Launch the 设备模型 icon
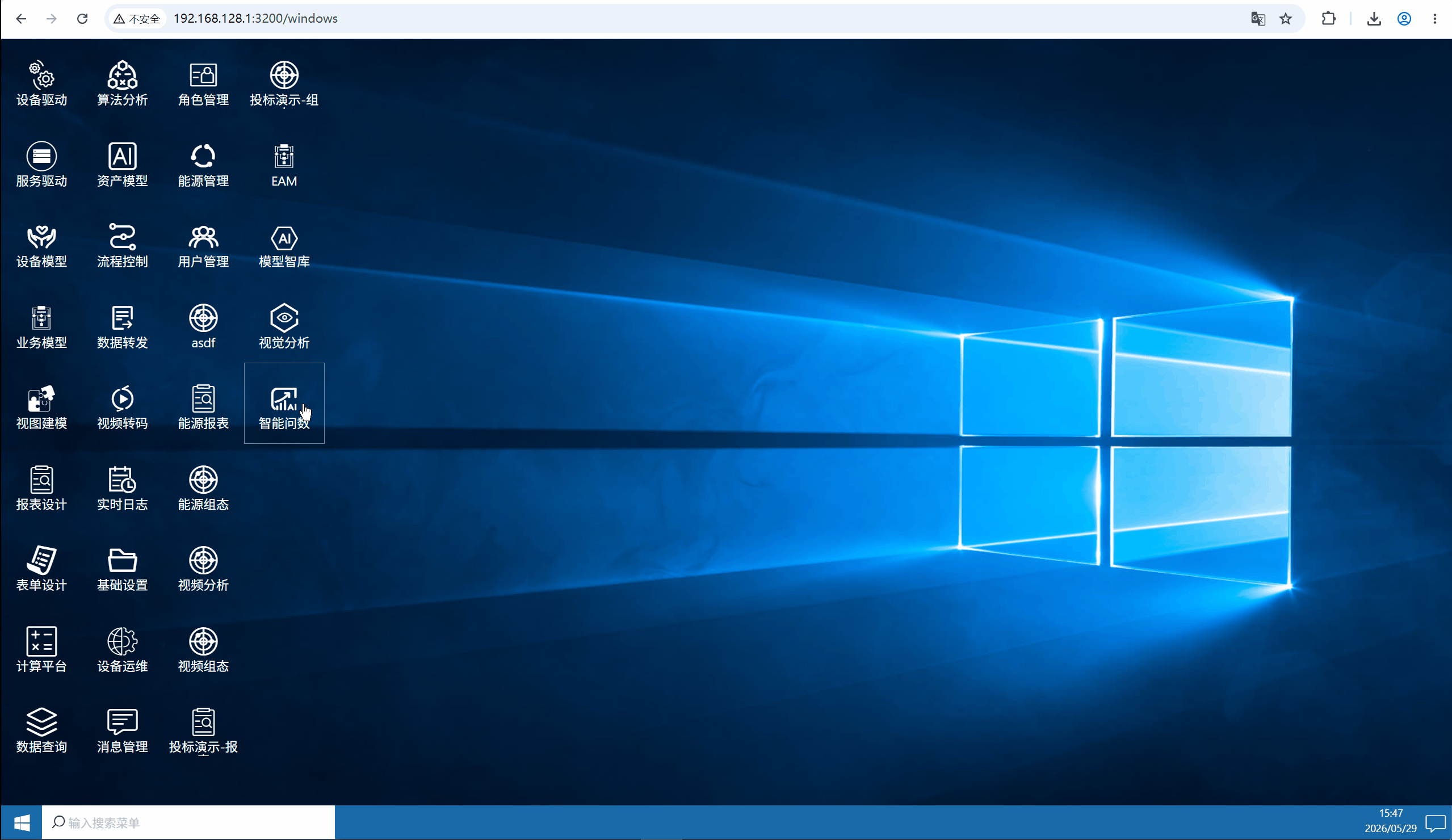 click(41, 245)
